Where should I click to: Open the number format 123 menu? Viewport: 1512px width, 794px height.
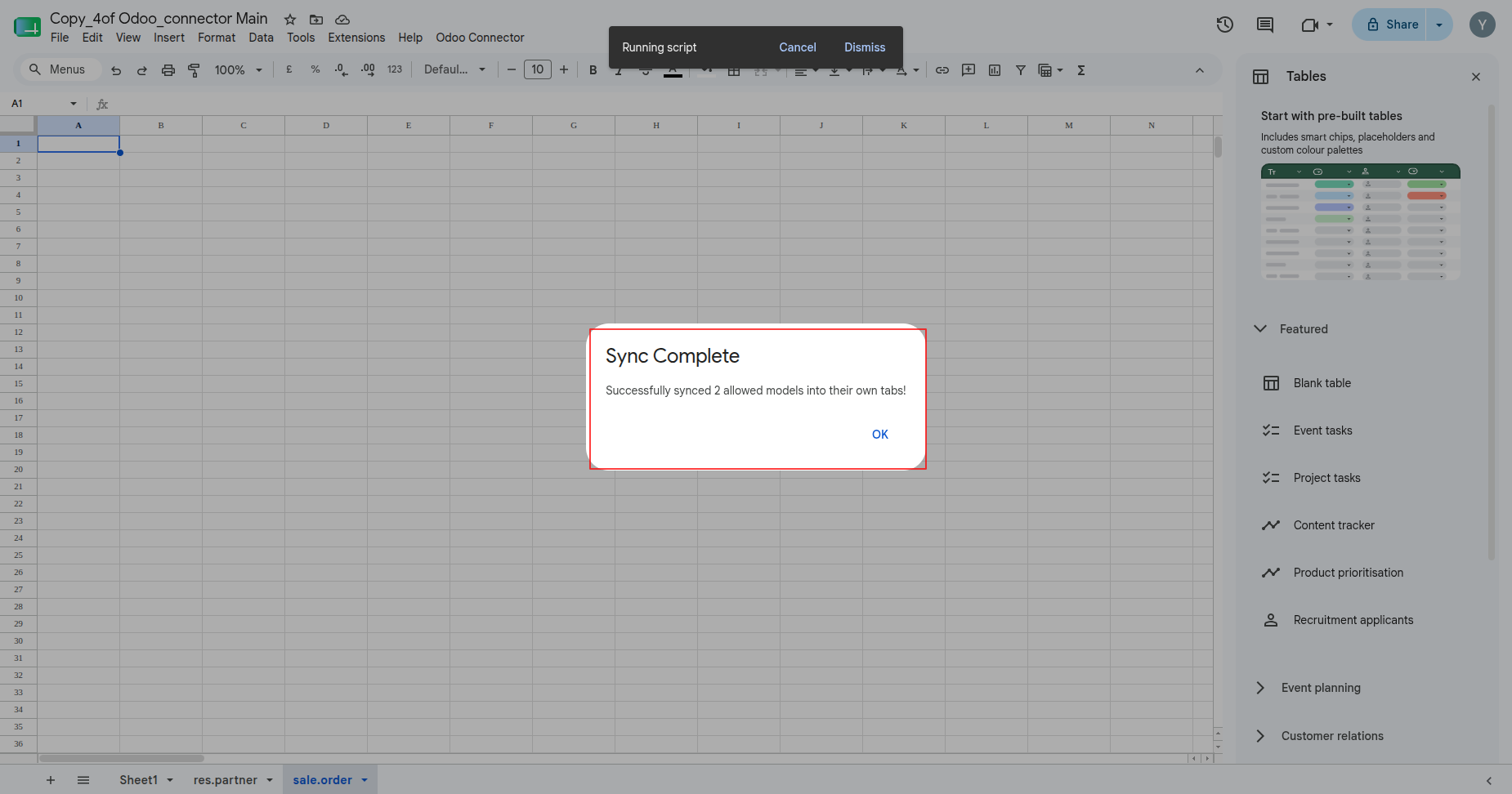(395, 70)
